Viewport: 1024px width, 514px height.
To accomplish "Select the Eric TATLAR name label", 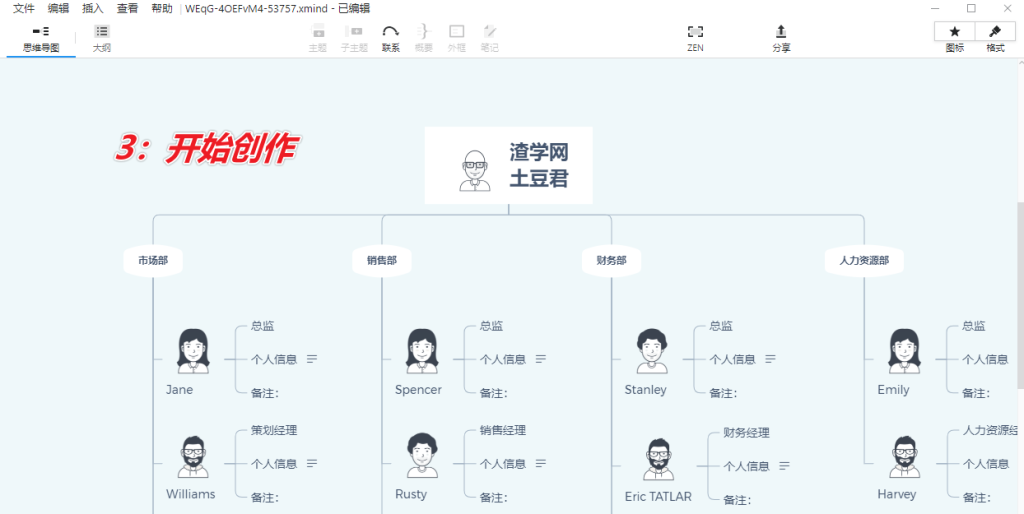I will 658,496.
